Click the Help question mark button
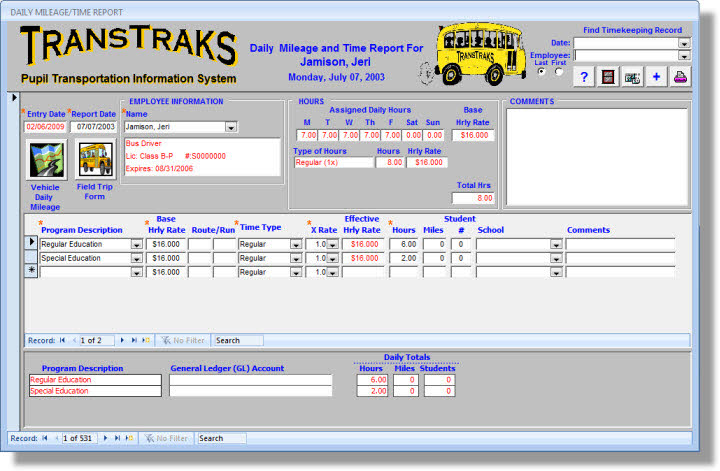This screenshot has height=471, width=720. [x=584, y=77]
